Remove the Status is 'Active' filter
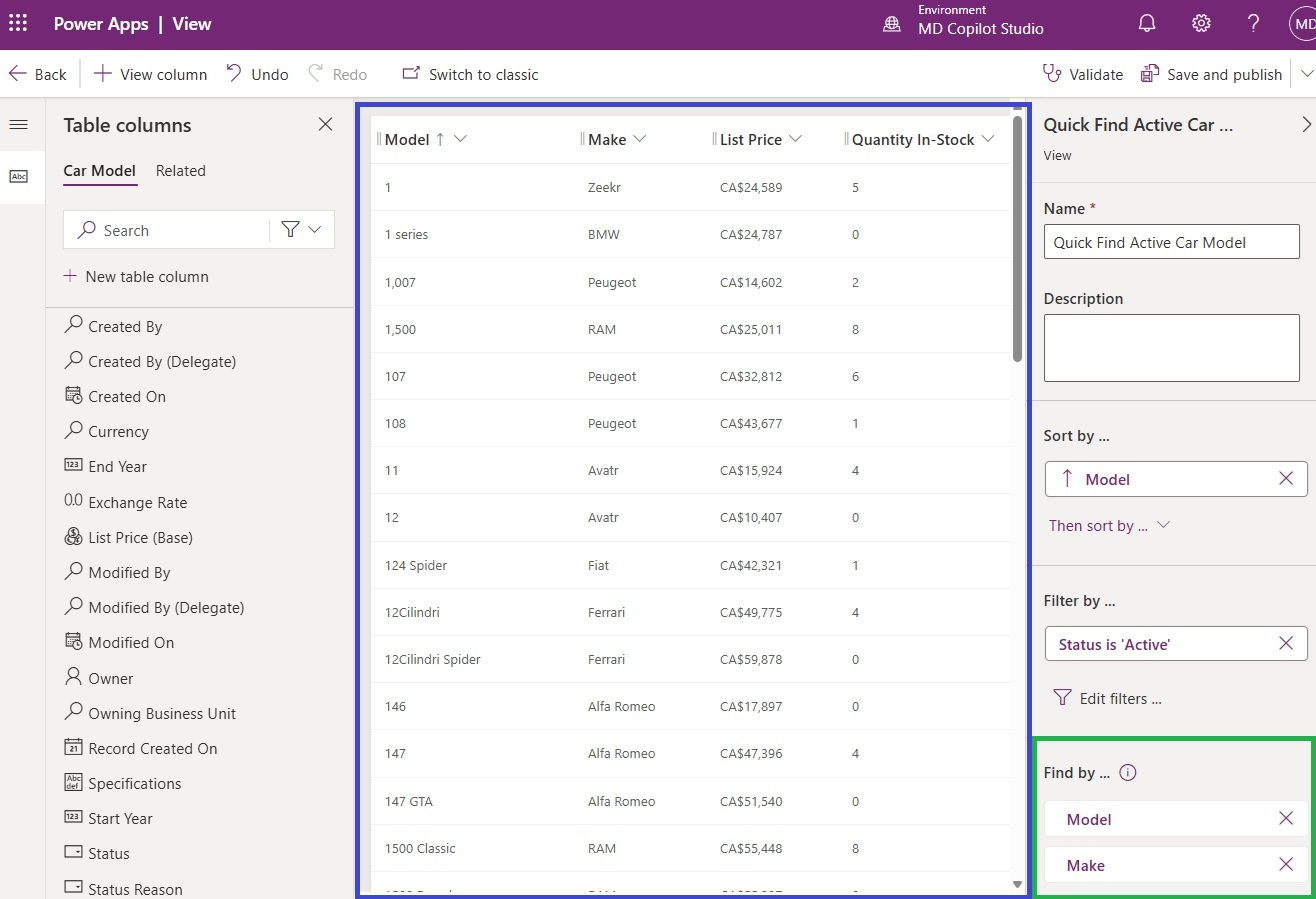 [x=1286, y=644]
